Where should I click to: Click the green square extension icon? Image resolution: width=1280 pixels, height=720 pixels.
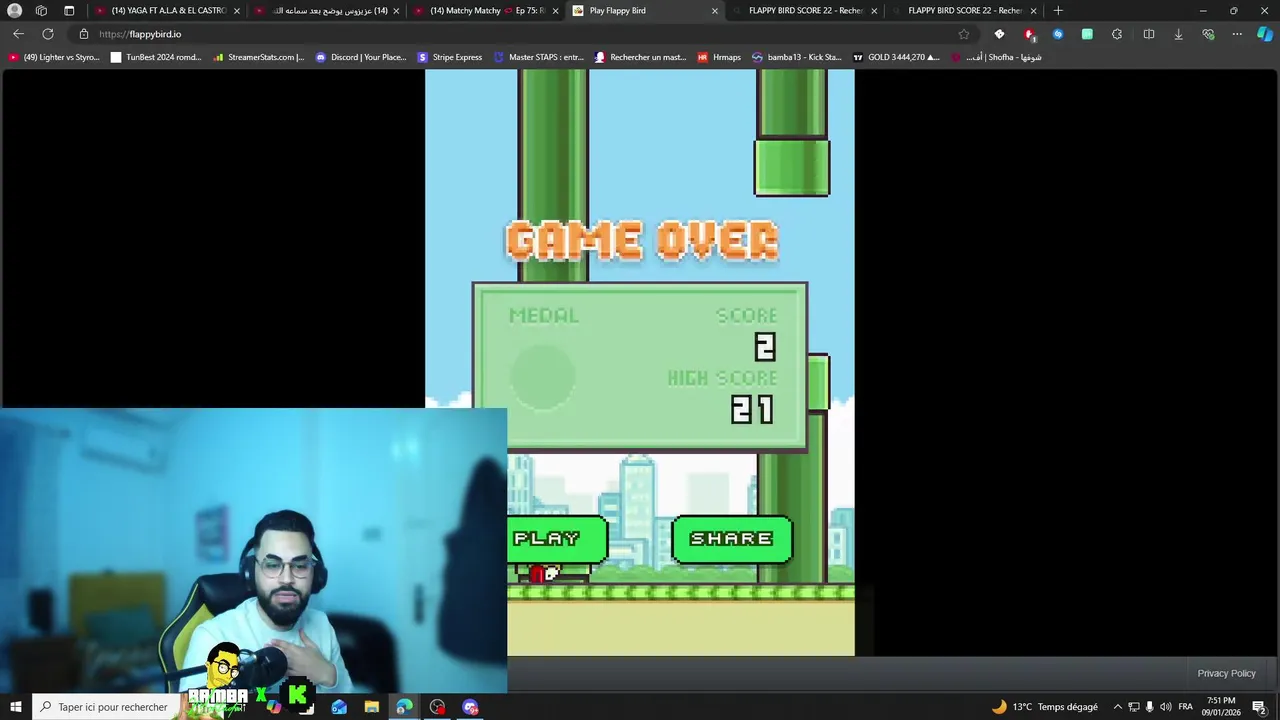(1087, 34)
